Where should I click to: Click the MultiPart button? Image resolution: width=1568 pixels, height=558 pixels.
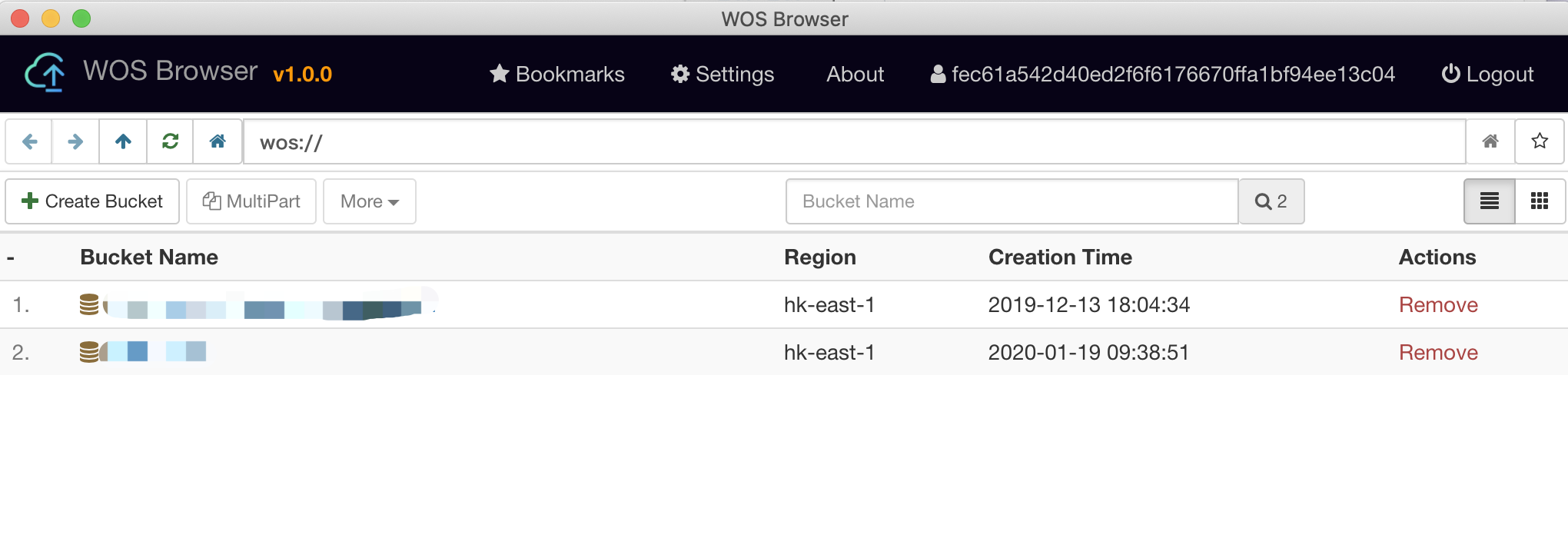click(x=251, y=201)
